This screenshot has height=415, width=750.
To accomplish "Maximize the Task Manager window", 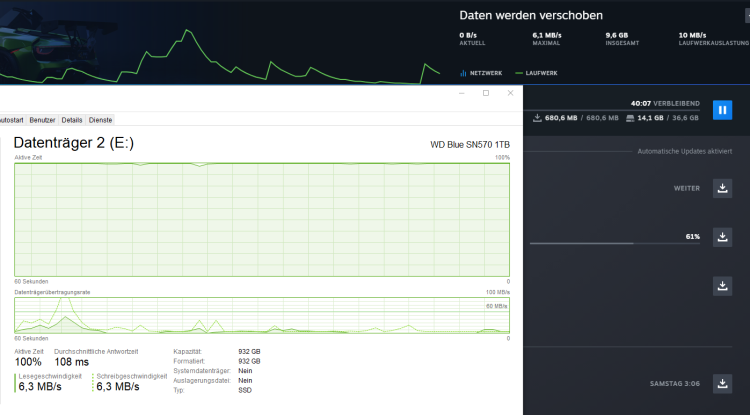I will pos(486,93).
